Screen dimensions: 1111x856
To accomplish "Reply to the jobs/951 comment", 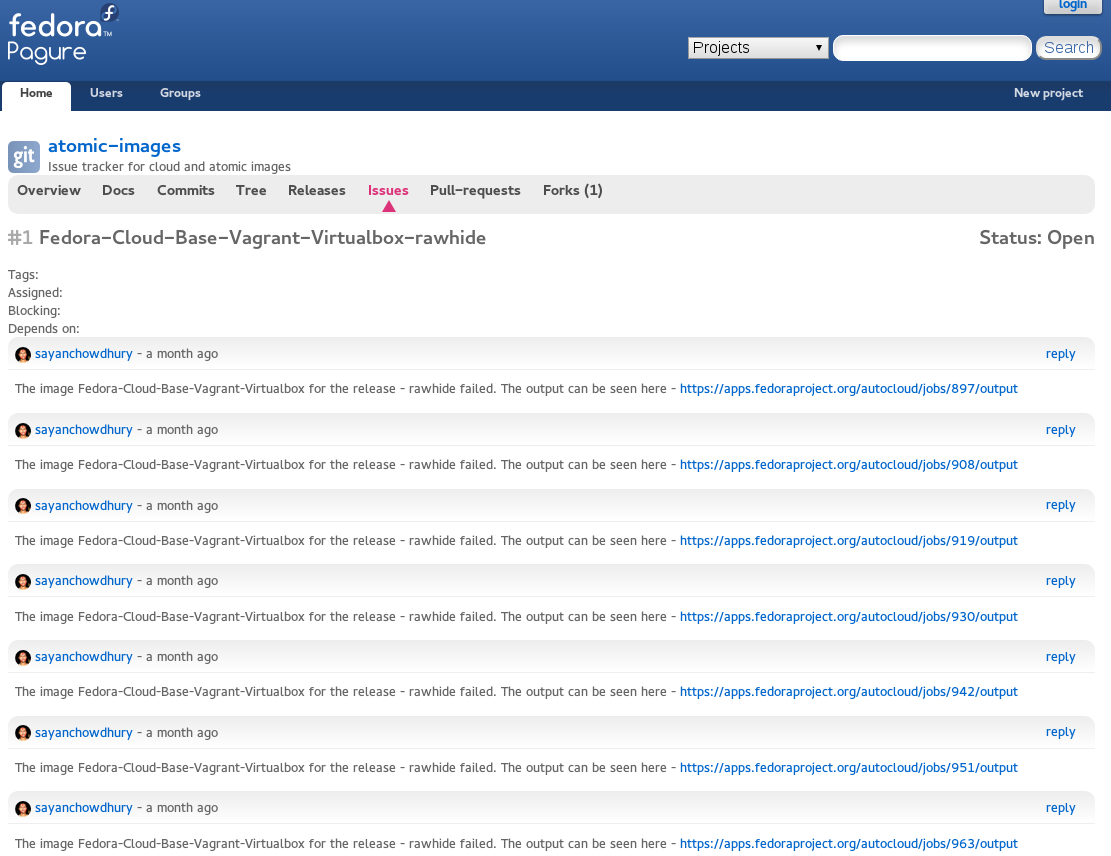I will coord(1060,732).
